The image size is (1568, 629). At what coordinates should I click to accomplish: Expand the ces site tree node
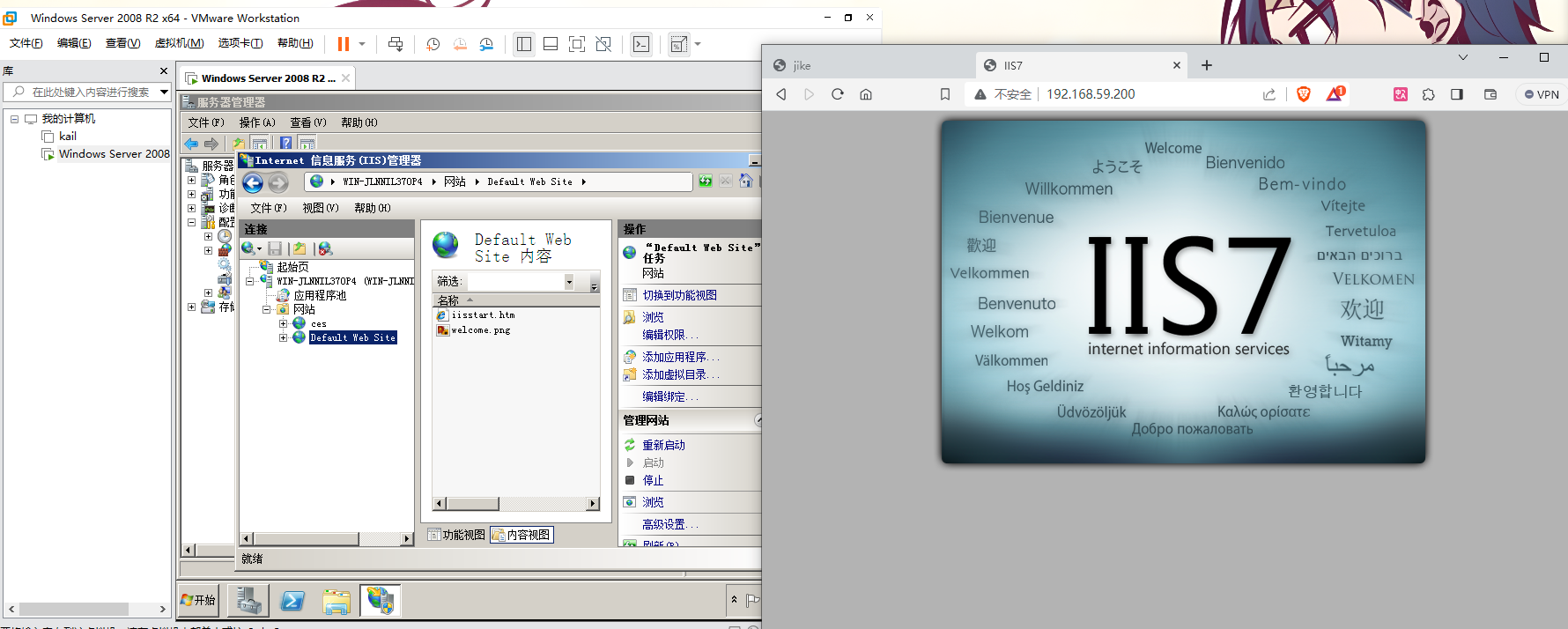(x=284, y=323)
